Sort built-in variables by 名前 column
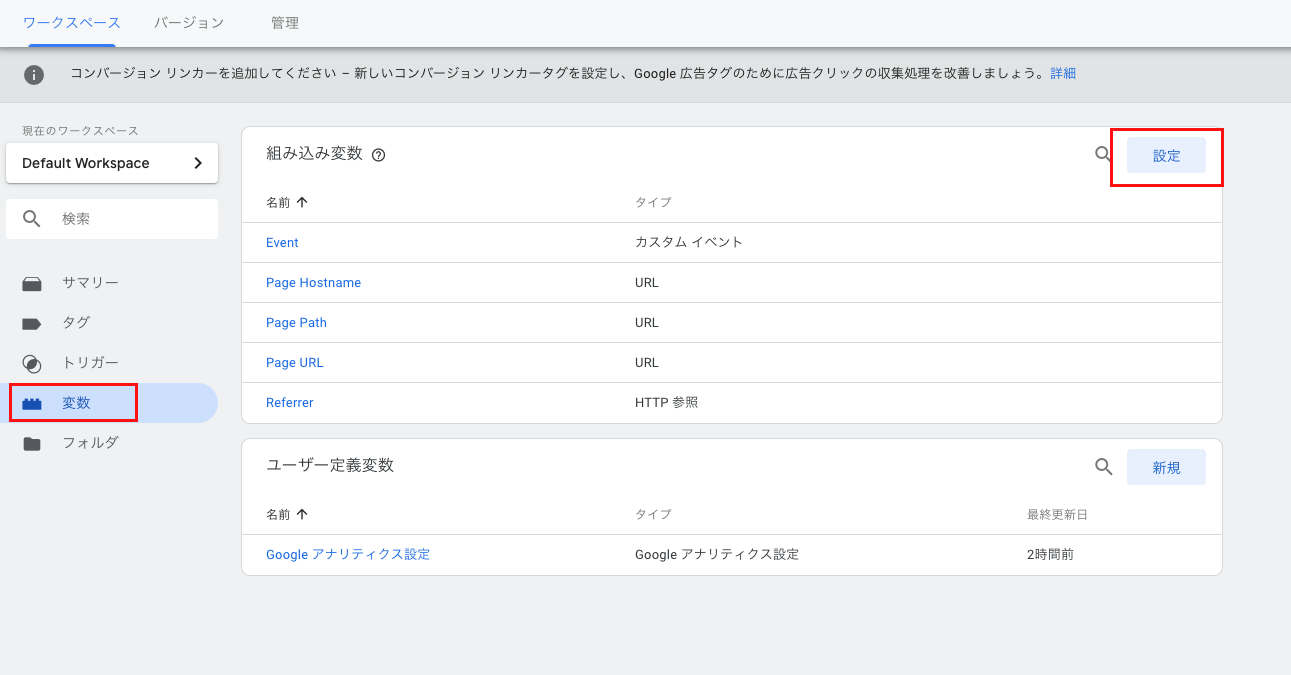Image resolution: width=1291 pixels, height=675 pixels. coord(286,202)
